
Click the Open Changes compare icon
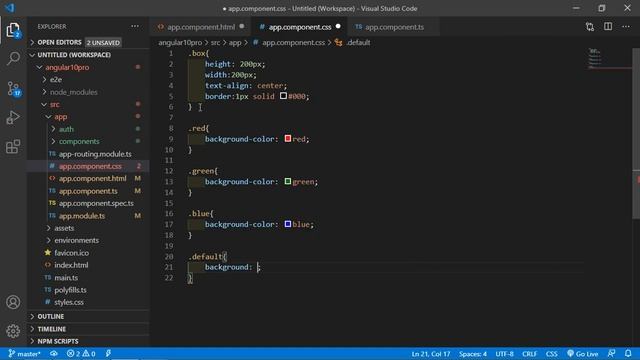click(589, 27)
